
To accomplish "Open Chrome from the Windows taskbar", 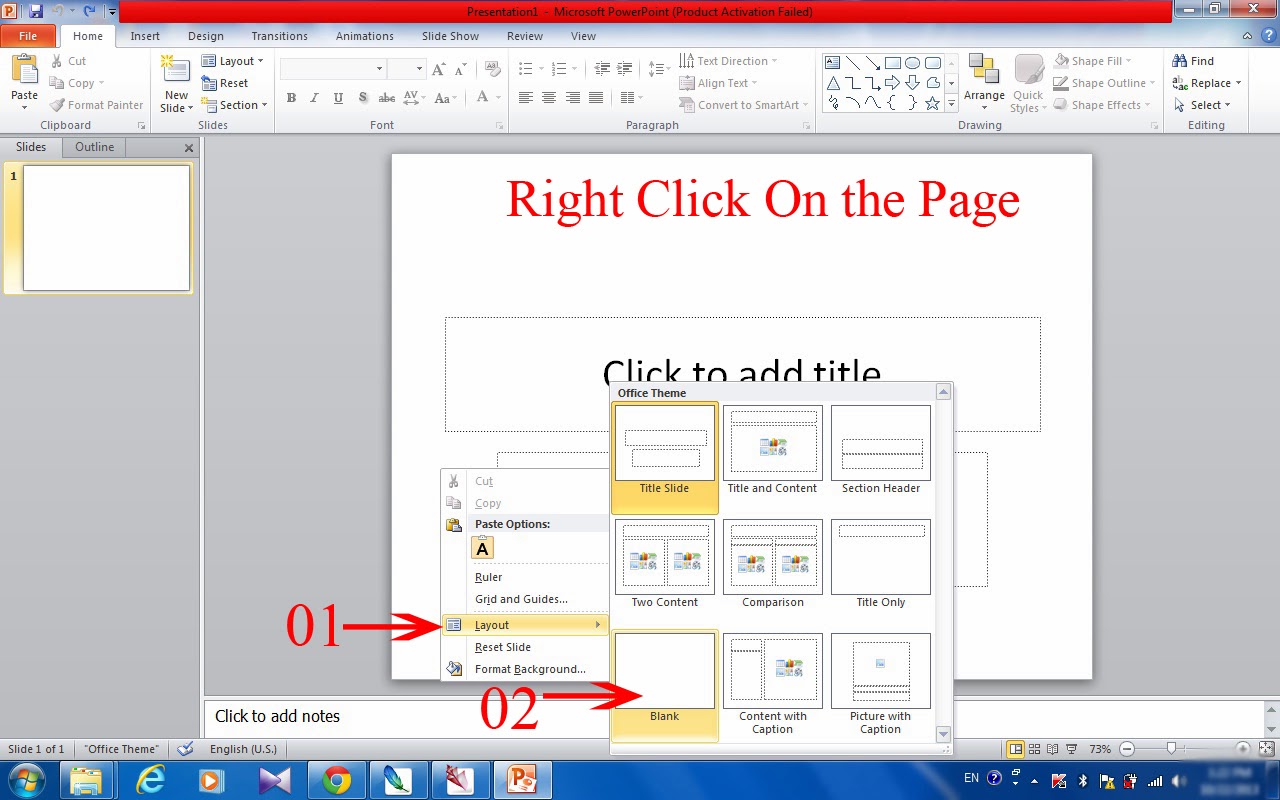I will 336,780.
